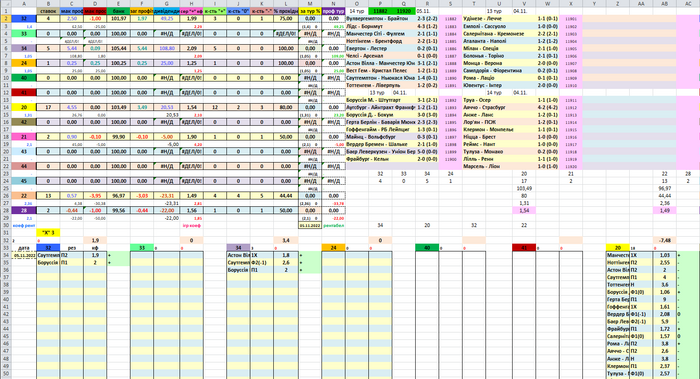Select the pink ID cell 11901
The height and width of the screenshot is (379, 700).
[x=571, y=19]
